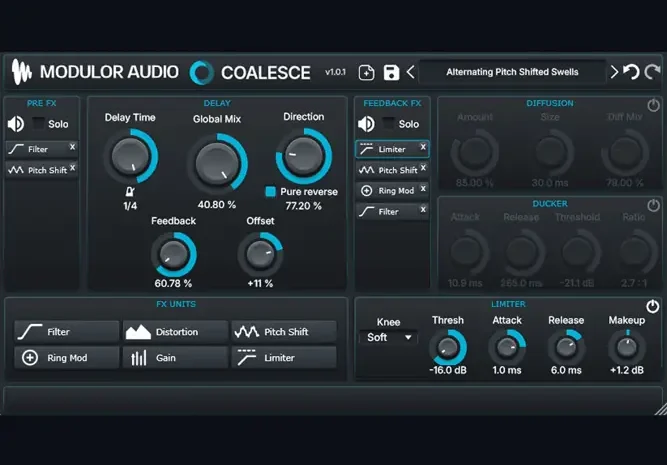This screenshot has height=465, width=667.
Task: Click the -16.0 dB Thresh value
Action: [448, 370]
